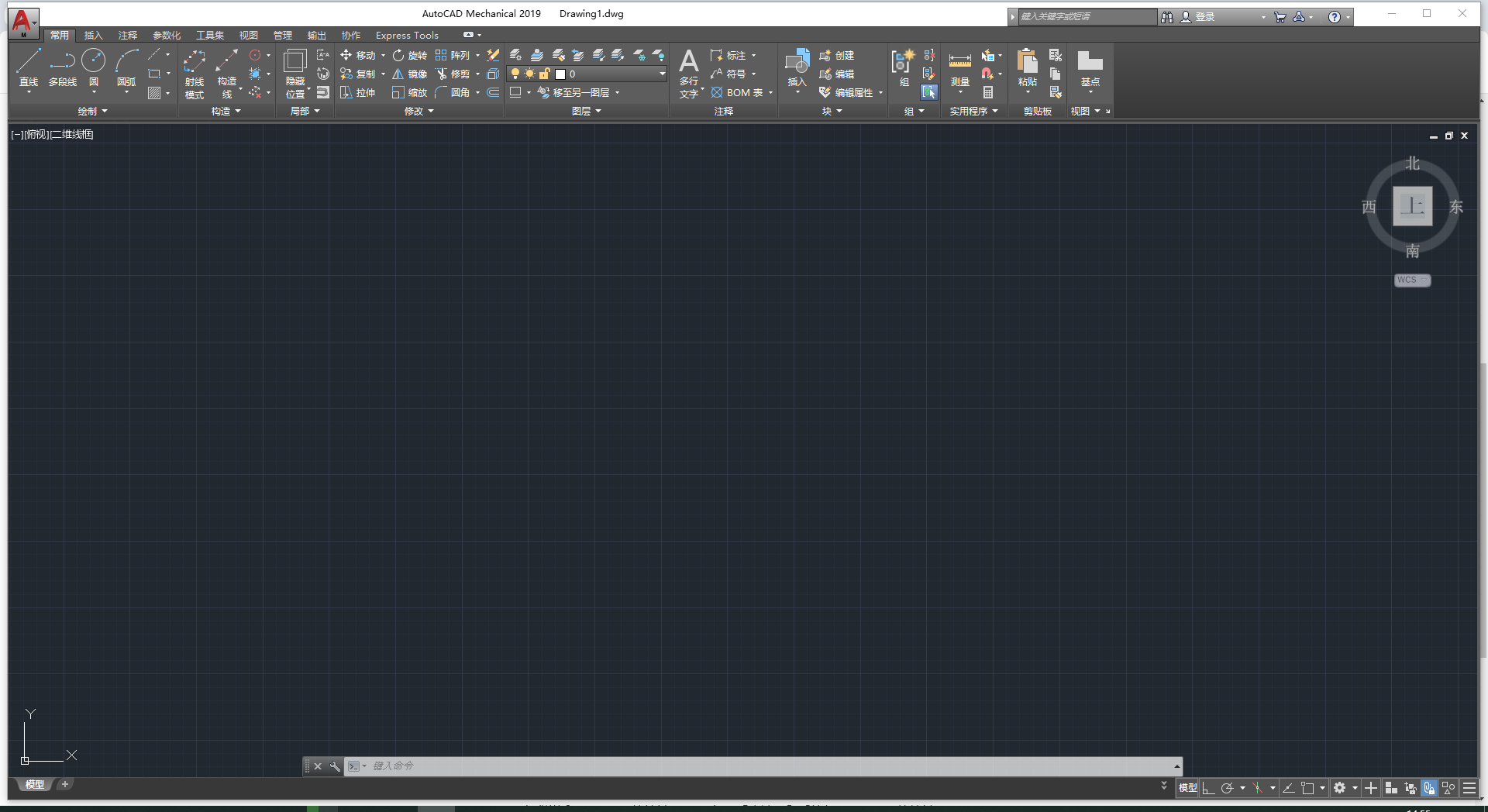Viewport: 1488px width, 812px height.
Task: Click the 组 (Group) icon
Action: [x=903, y=60]
